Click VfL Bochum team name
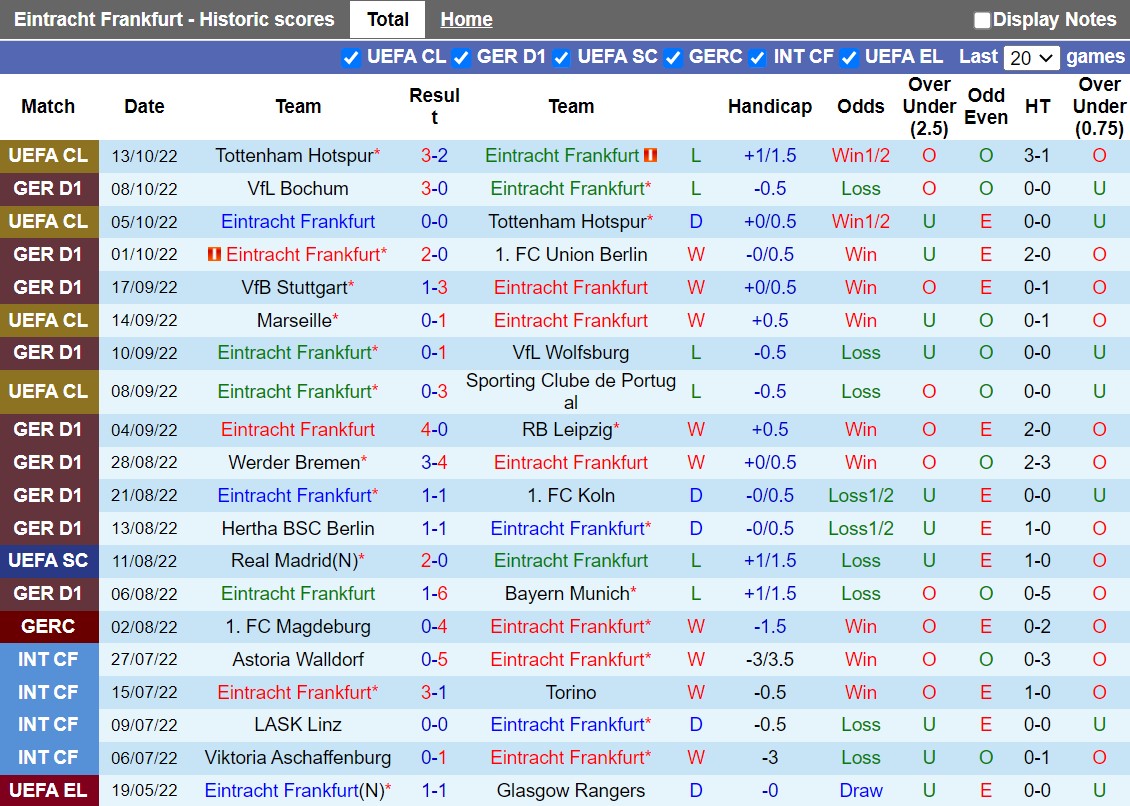Screen dimensions: 1130x806 point(298,188)
